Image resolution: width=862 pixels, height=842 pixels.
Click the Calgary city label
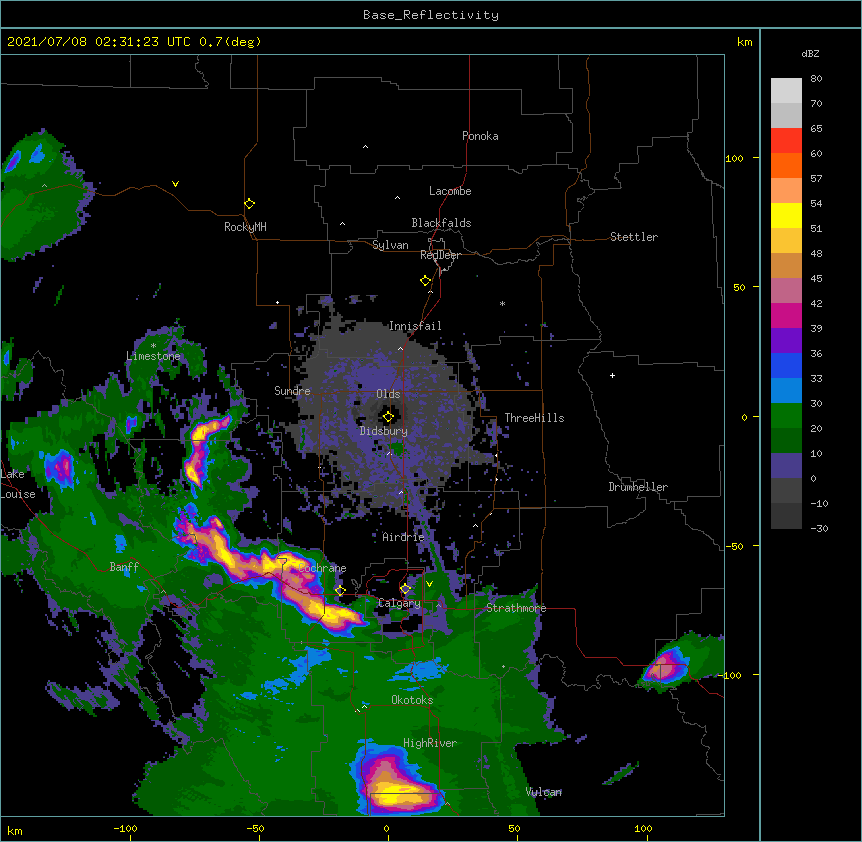coord(399,603)
